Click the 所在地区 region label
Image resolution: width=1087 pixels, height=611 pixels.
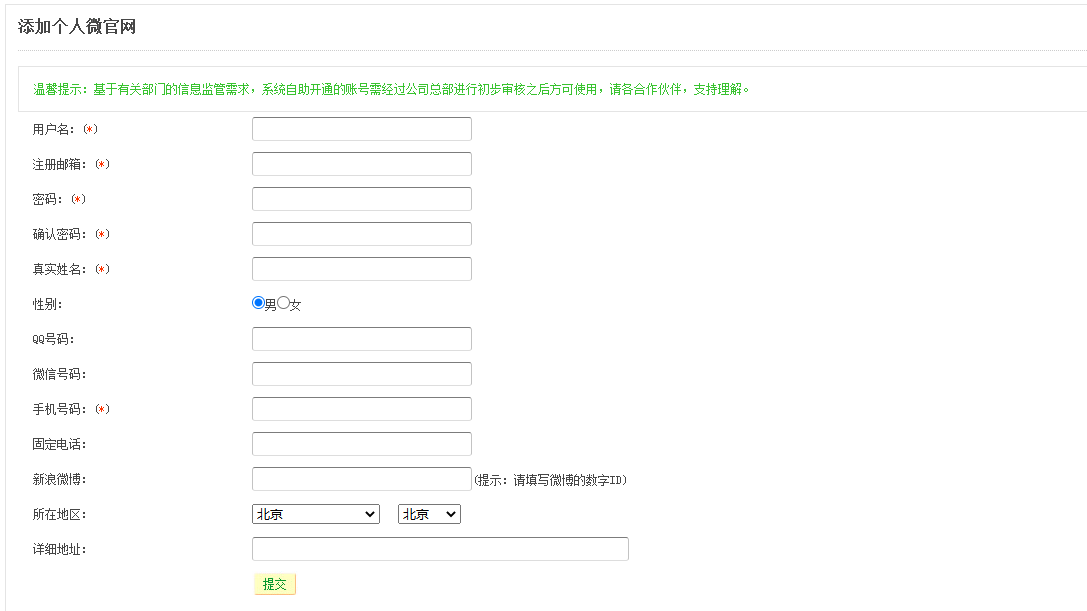60,514
